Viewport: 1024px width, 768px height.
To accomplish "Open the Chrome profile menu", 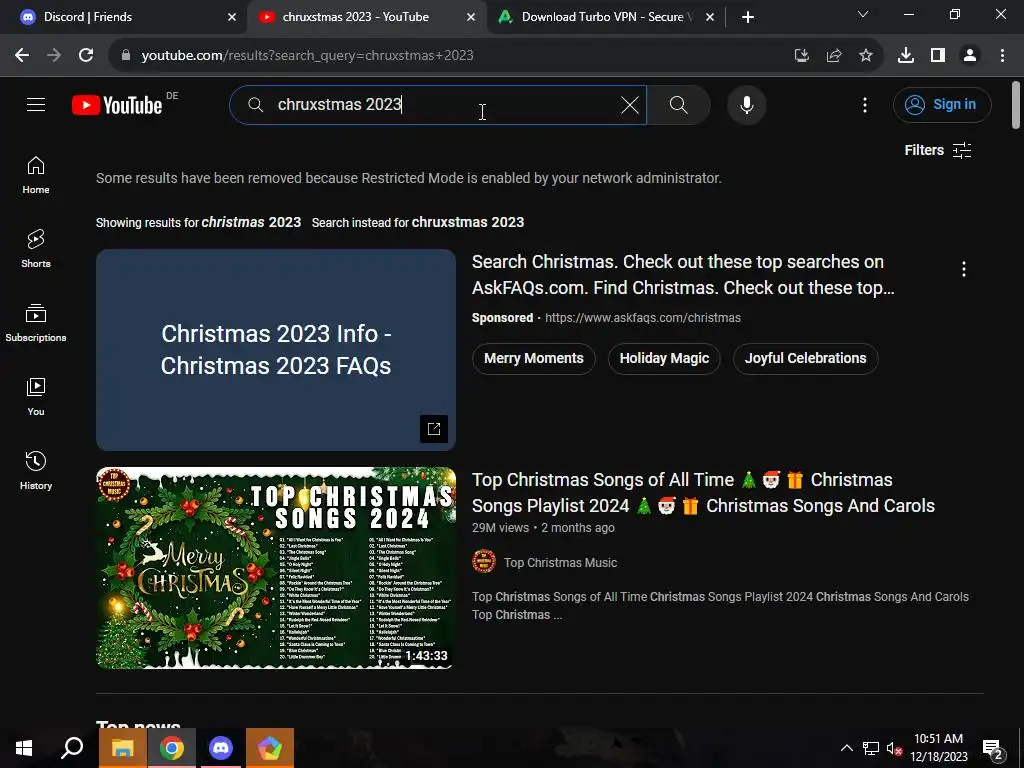I will (970, 56).
